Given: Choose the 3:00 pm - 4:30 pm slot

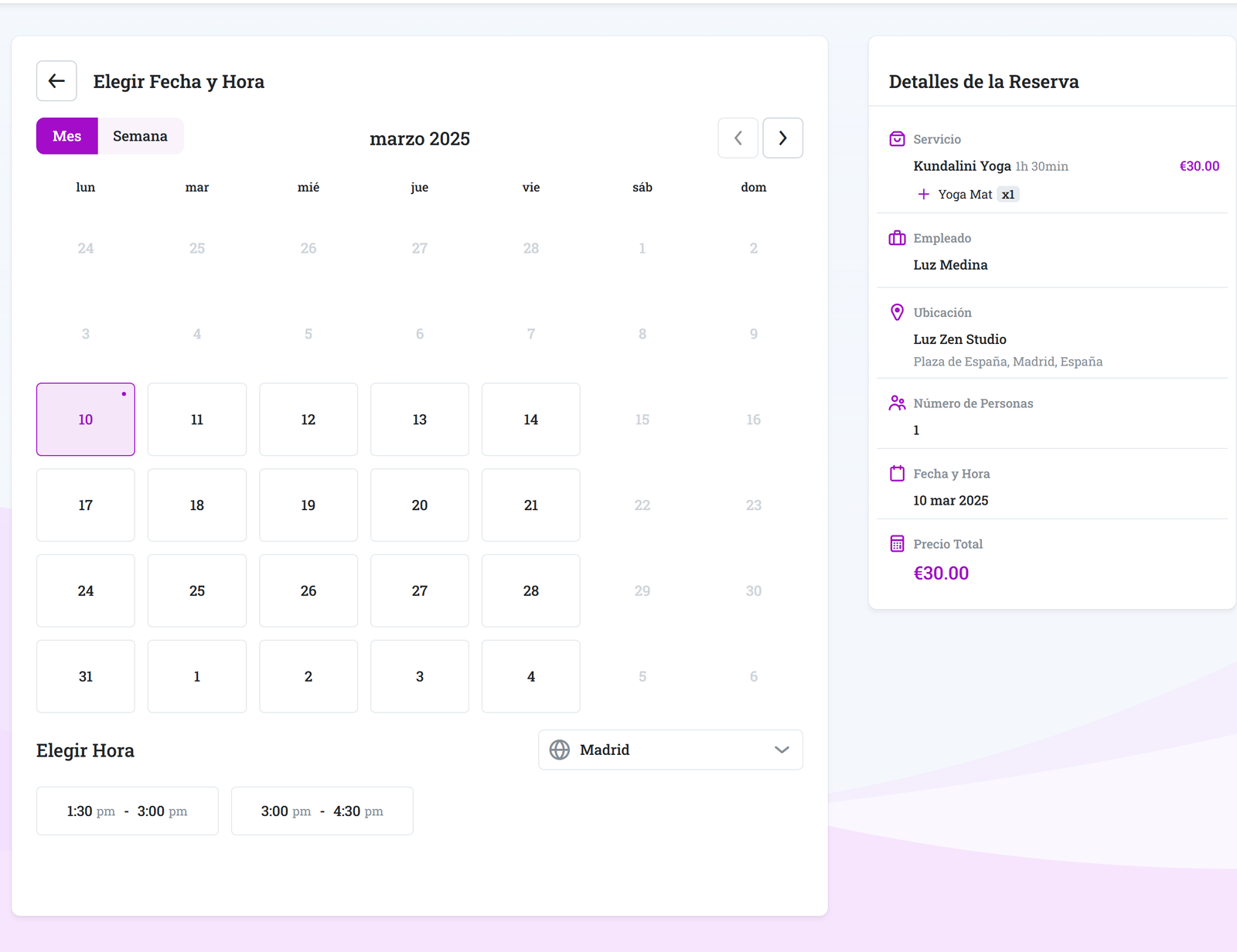Looking at the screenshot, I should (322, 811).
